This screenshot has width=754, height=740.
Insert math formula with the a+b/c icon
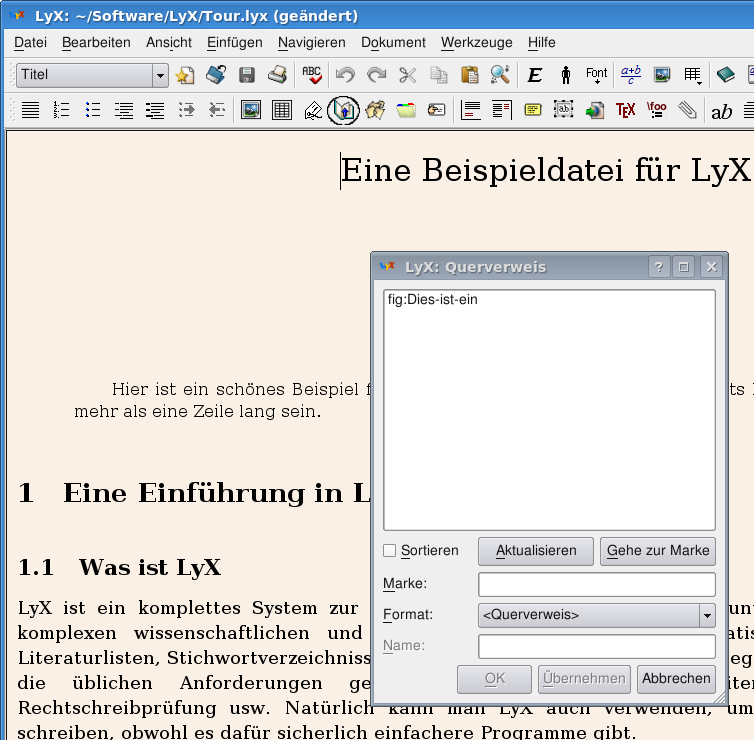point(630,75)
